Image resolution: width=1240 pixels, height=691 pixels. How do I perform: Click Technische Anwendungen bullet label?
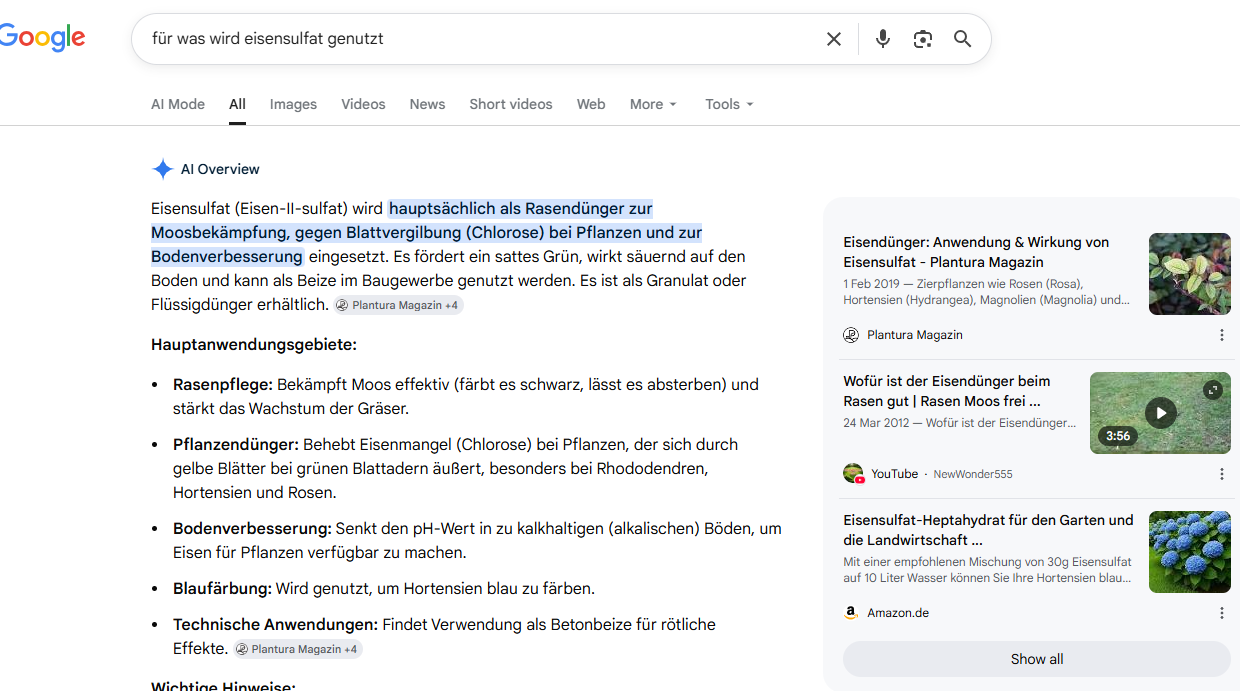(275, 624)
